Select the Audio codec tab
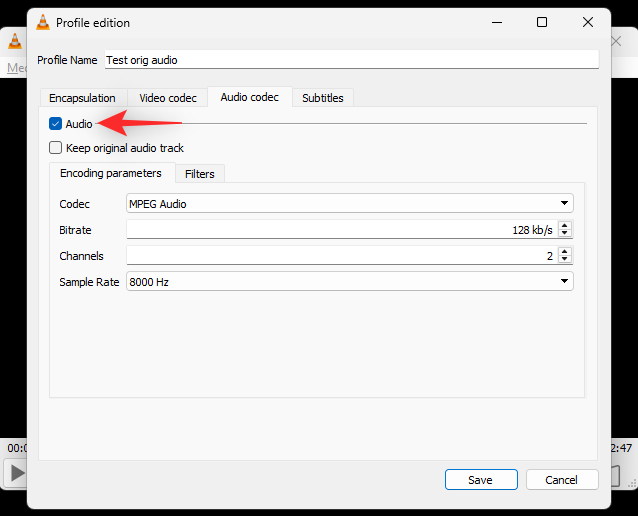The height and width of the screenshot is (516, 638). (250, 97)
